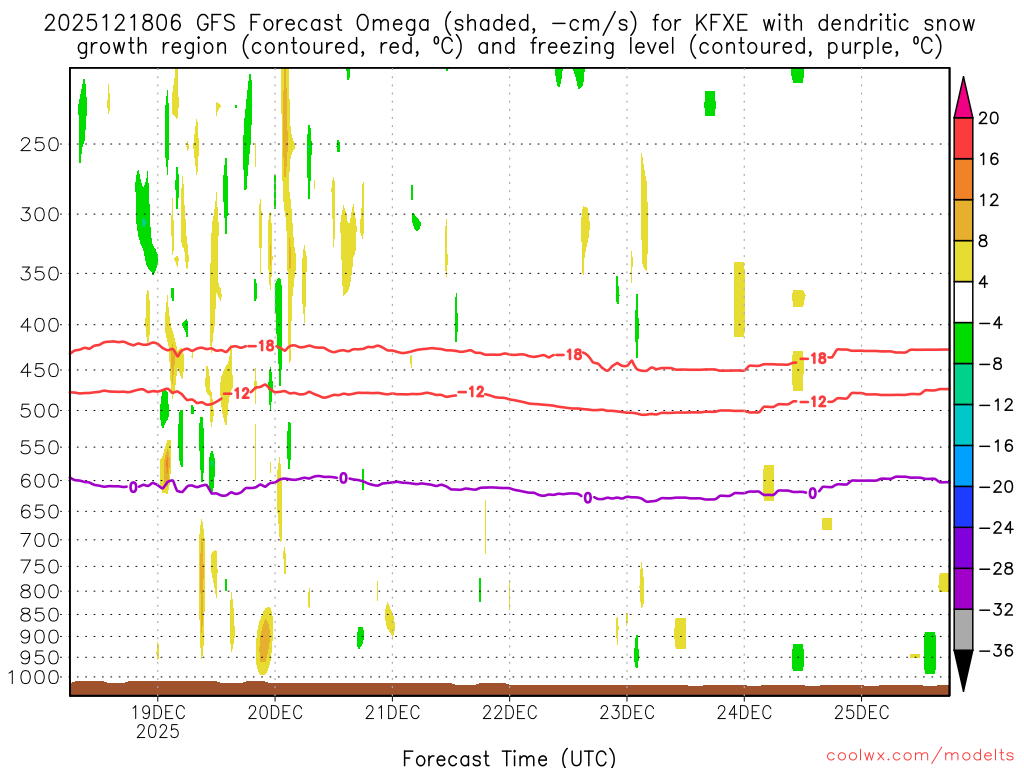This screenshot has height=768, width=1024.
Task: Select the 500 pressure level label
Action: (40, 411)
